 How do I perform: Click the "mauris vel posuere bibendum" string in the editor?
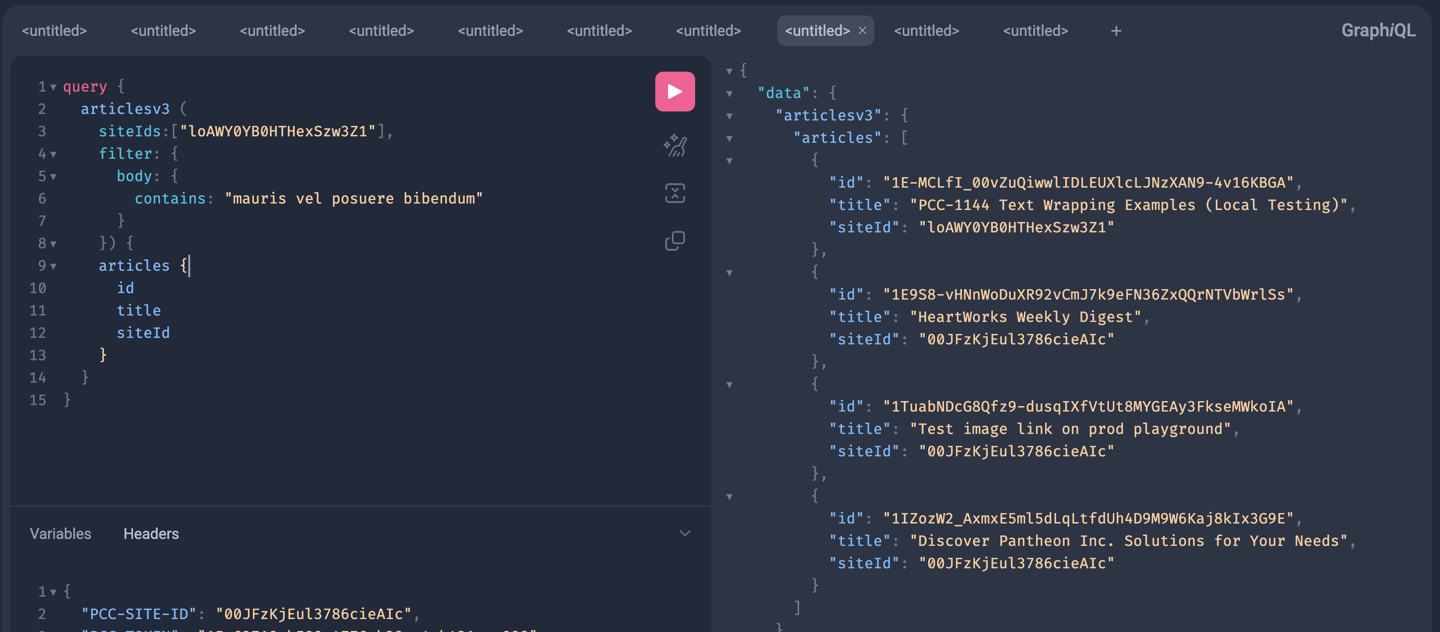tap(354, 199)
